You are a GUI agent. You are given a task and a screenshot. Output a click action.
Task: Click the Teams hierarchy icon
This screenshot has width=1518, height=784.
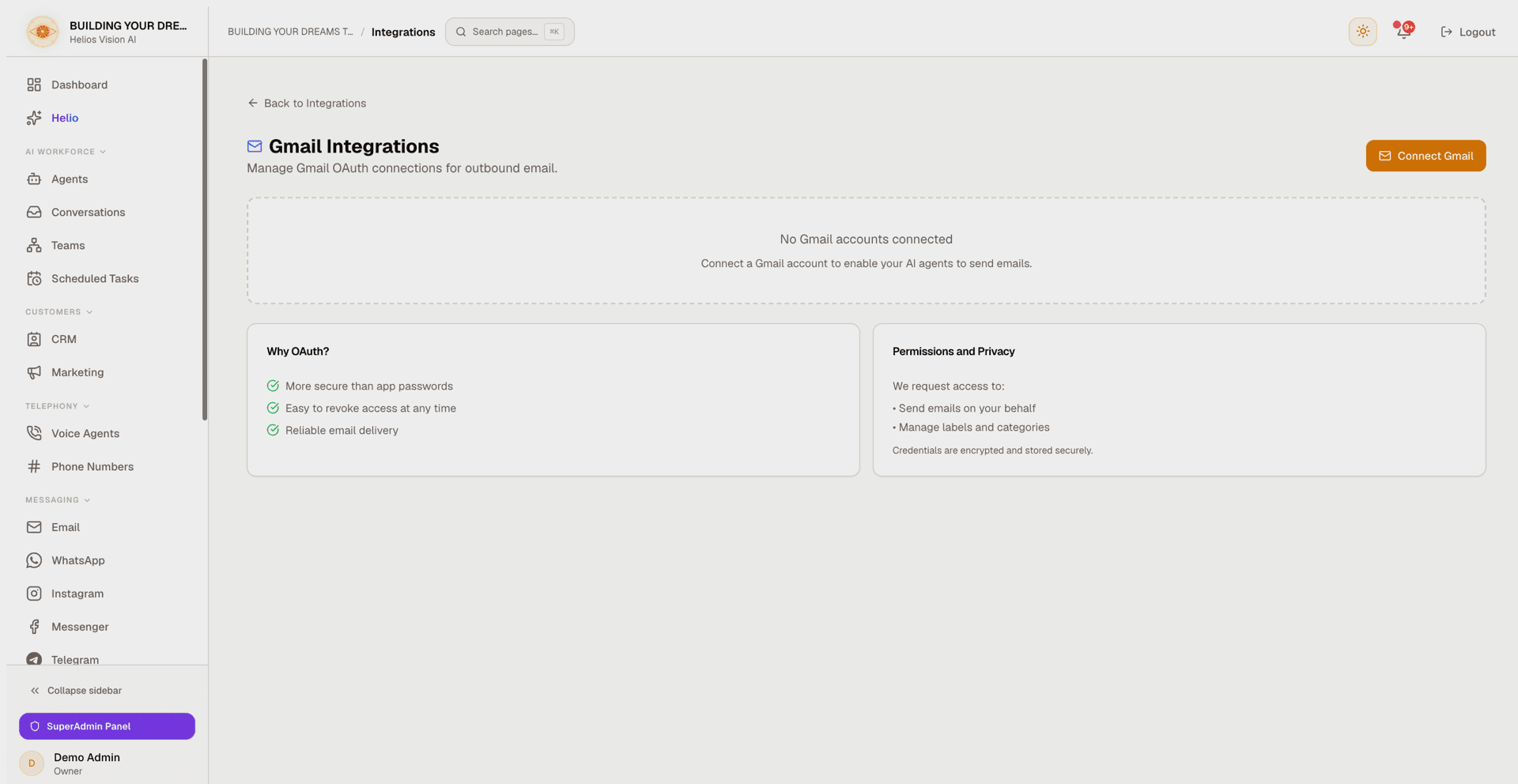click(x=34, y=246)
